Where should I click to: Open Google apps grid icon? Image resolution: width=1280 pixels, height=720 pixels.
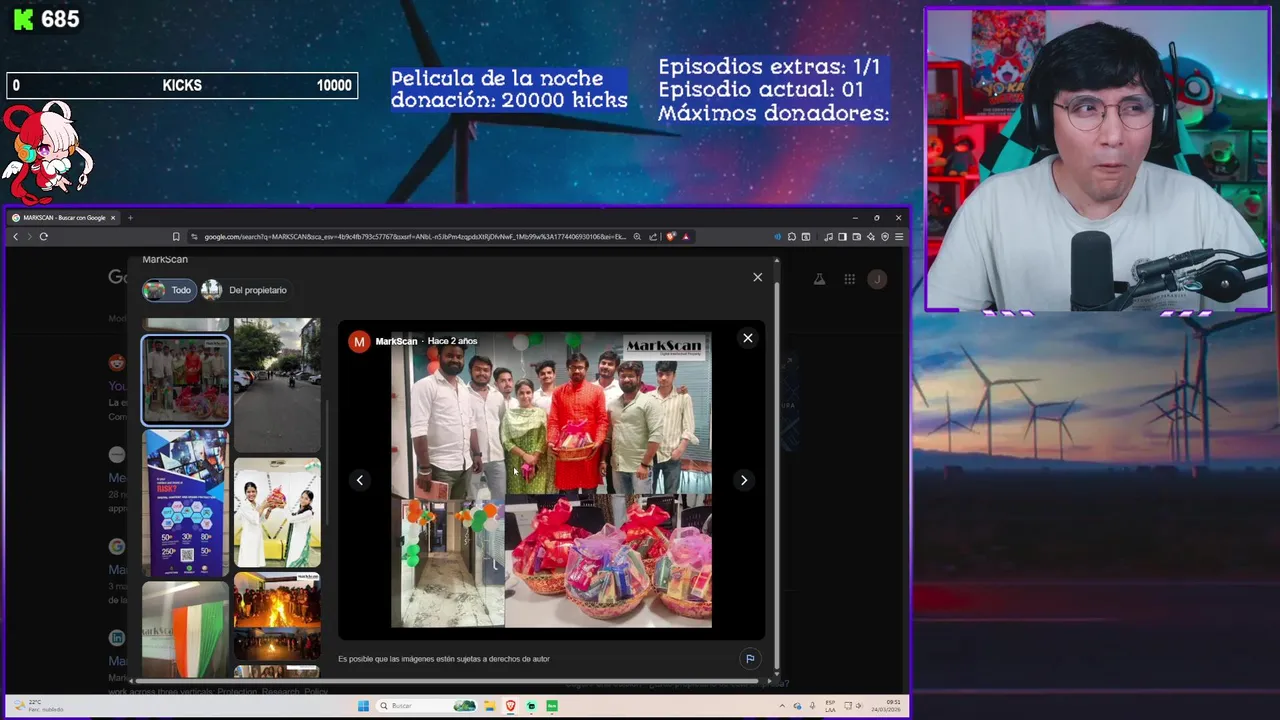coord(849,279)
